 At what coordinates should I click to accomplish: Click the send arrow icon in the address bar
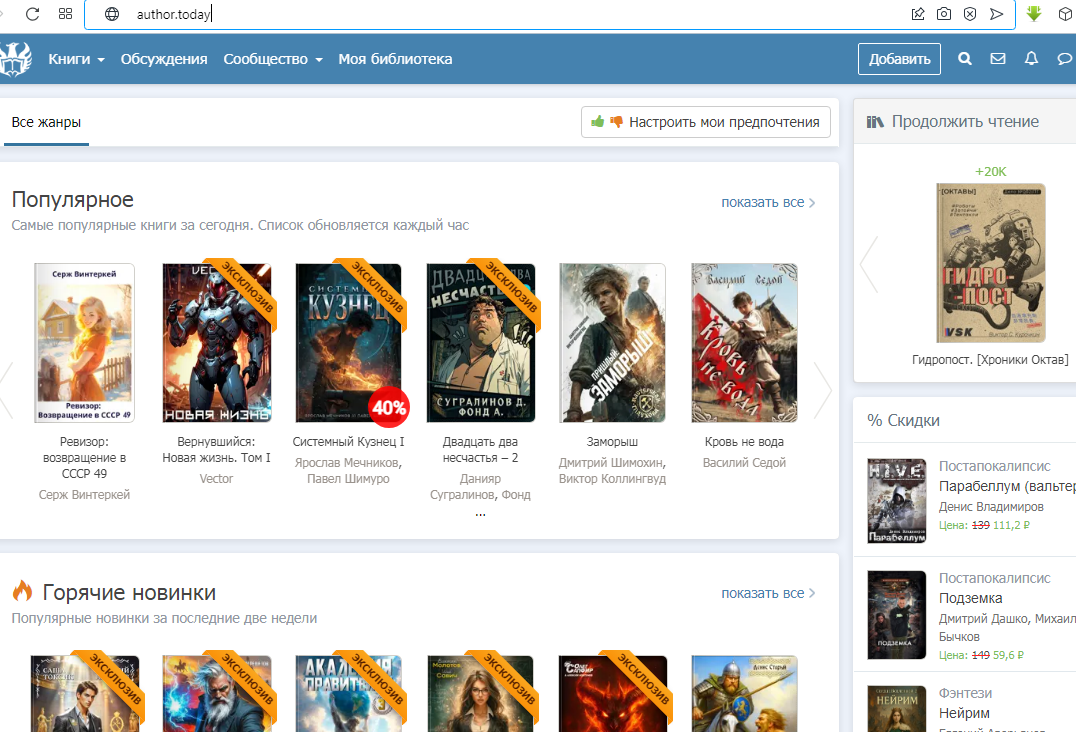pos(996,14)
